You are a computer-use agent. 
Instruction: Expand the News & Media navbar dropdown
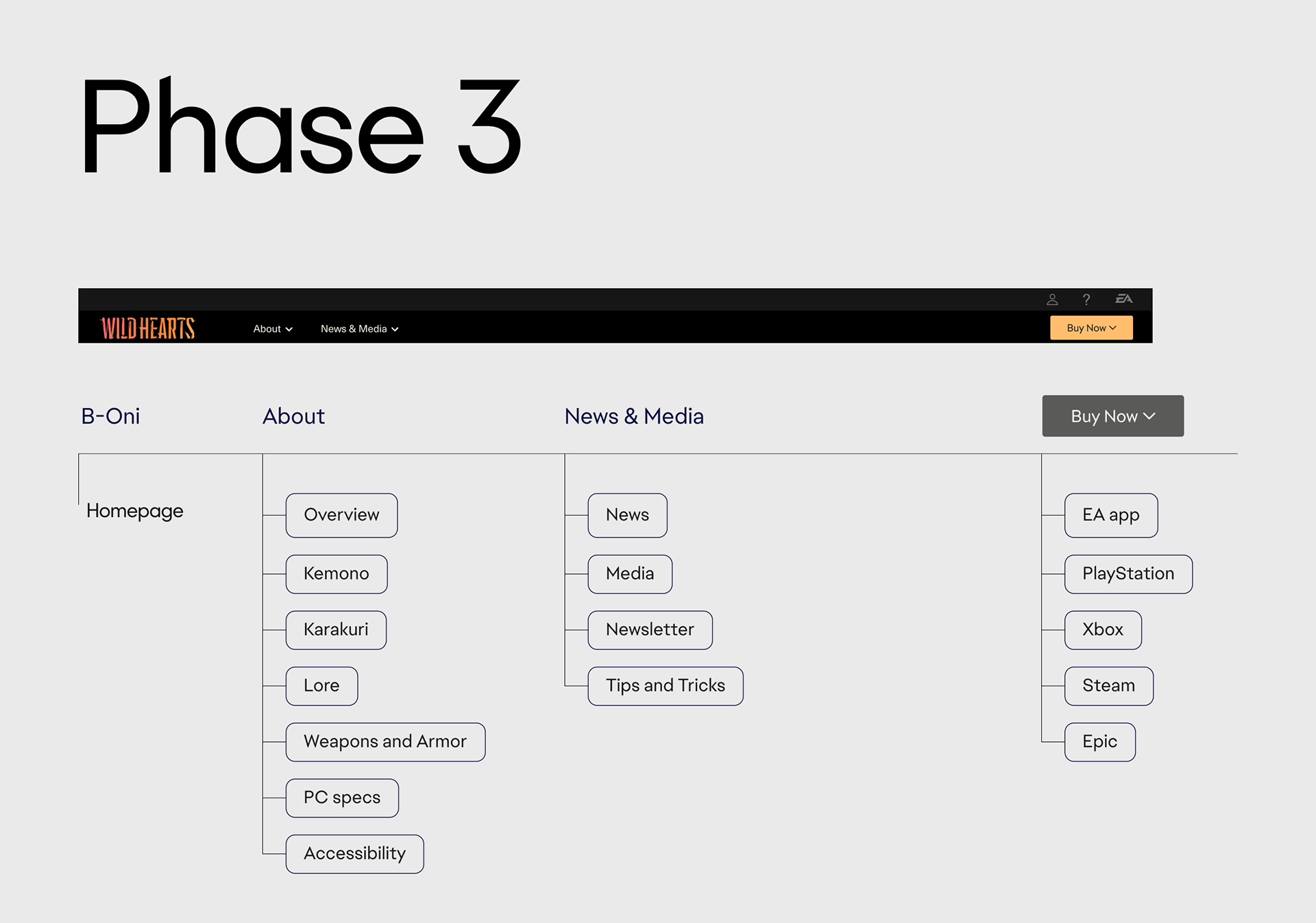click(x=359, y=329)
